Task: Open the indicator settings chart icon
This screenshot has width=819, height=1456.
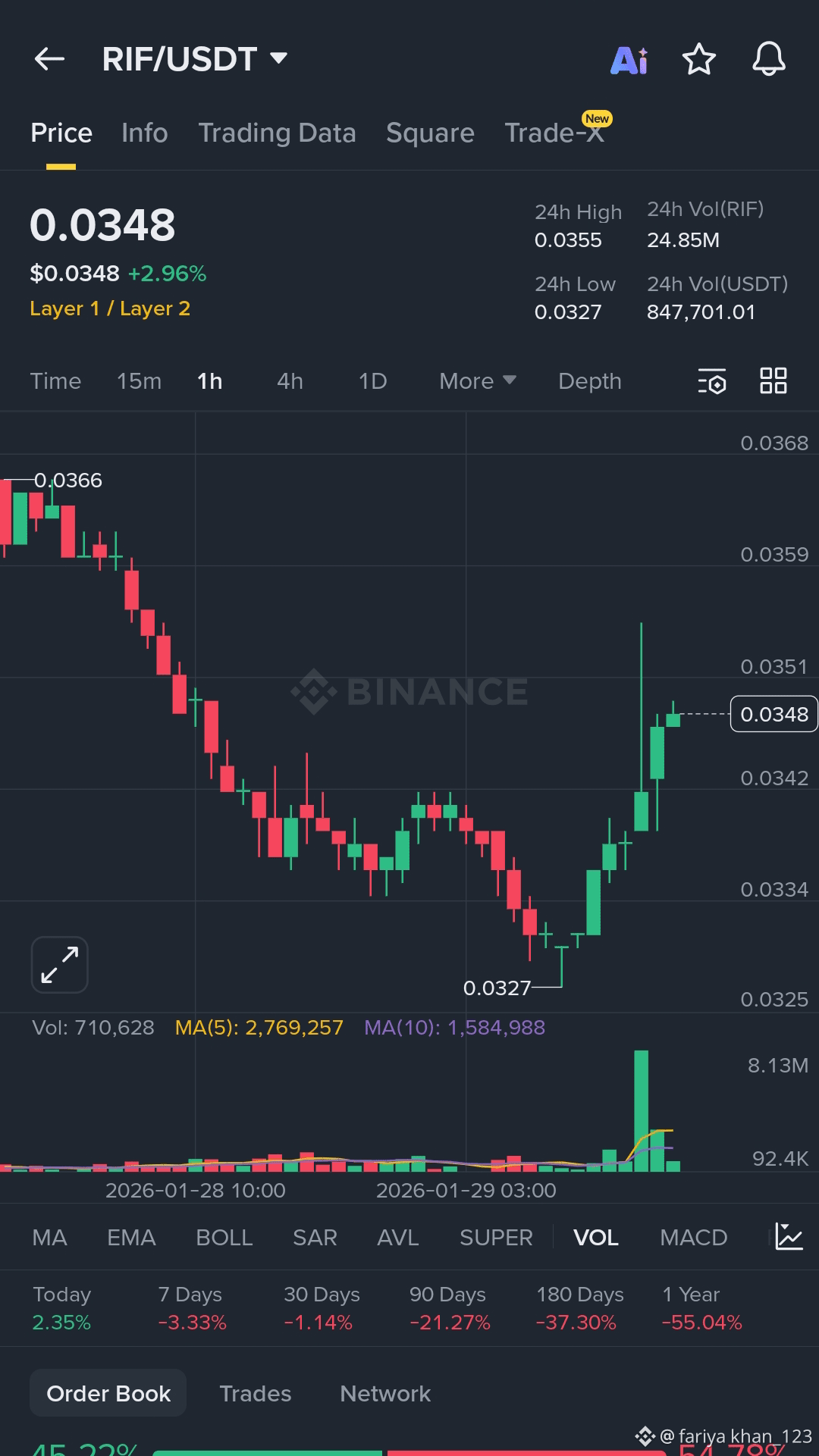Action: pyautogui.click(x=789, y=1237)
